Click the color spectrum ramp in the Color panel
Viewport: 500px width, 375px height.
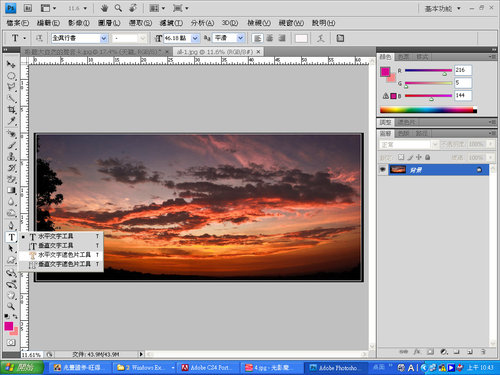click(x=428, y=110)
